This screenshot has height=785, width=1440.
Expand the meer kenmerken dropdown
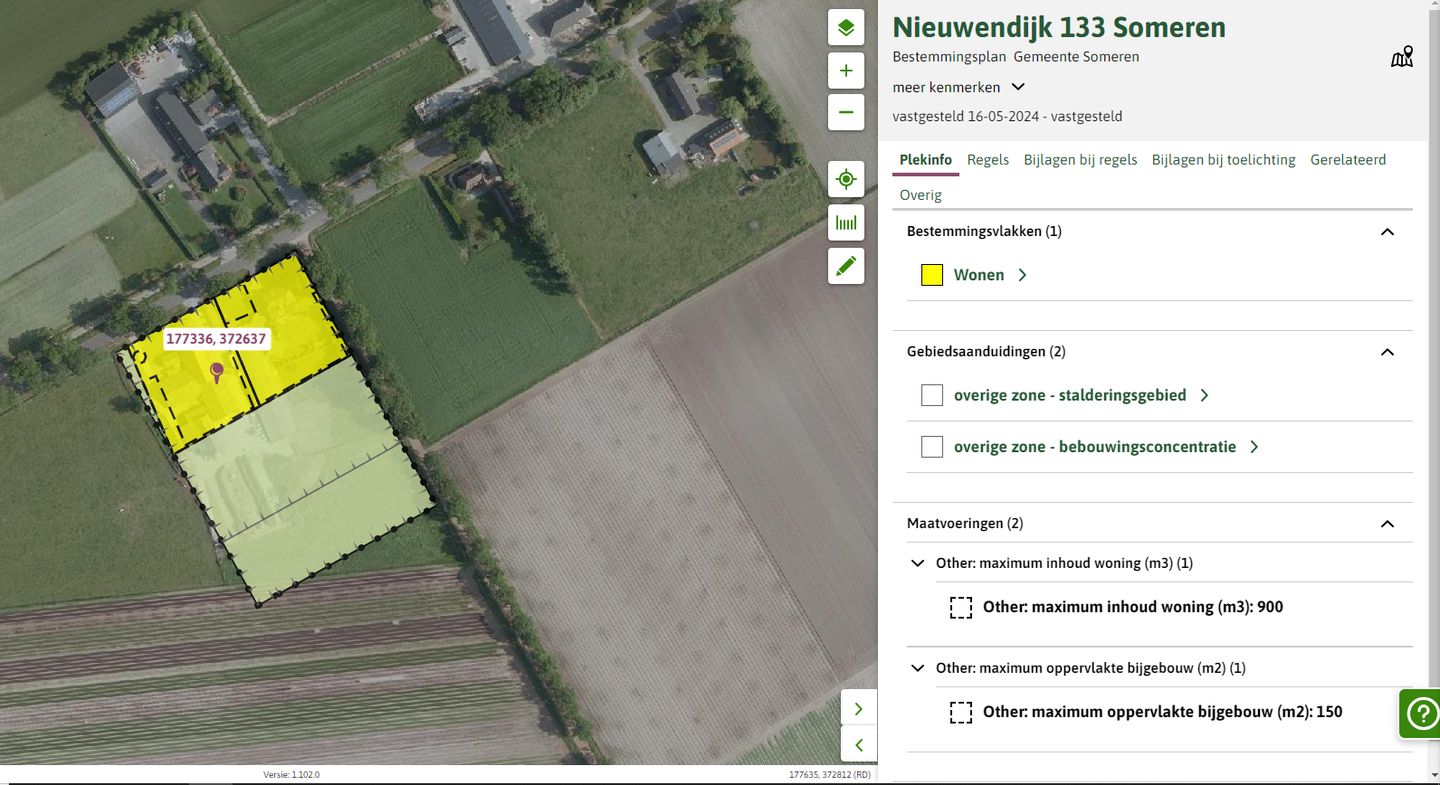1017,87
